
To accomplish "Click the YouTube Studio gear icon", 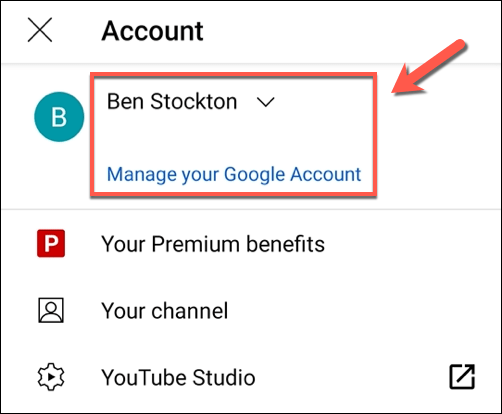I will pos(51,377).
